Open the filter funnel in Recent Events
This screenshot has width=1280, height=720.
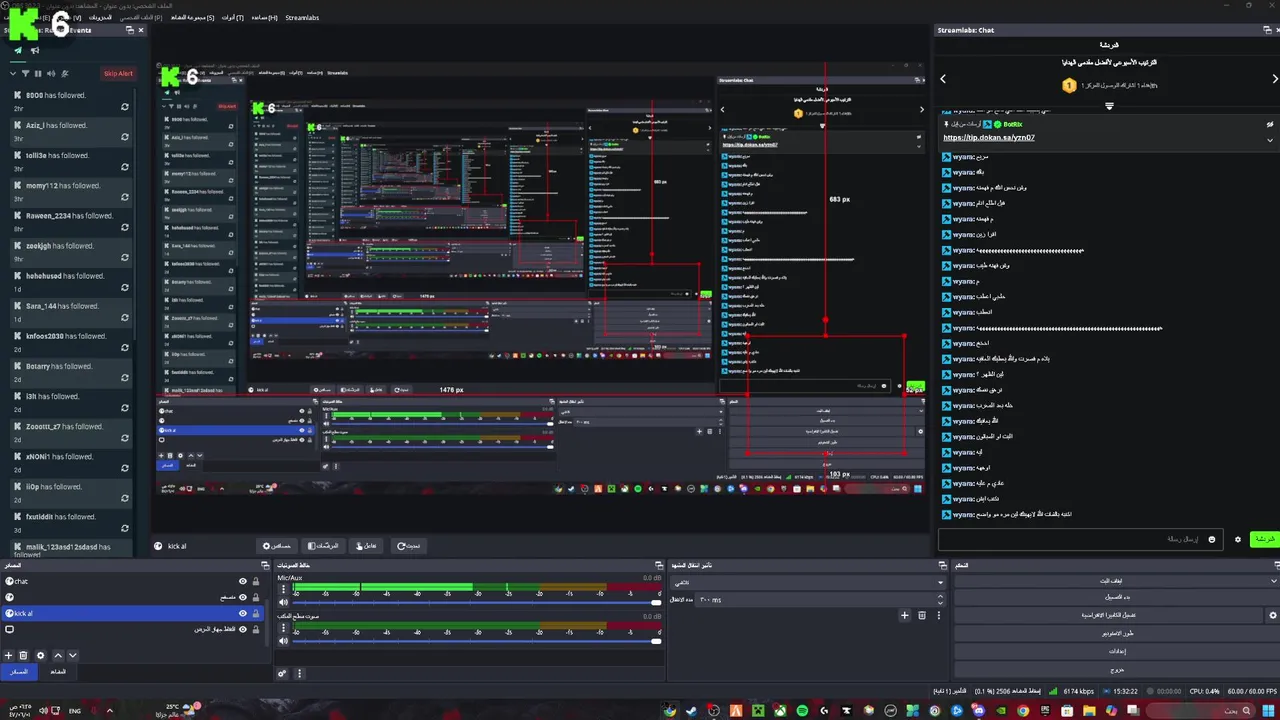(x=26, y=73)
